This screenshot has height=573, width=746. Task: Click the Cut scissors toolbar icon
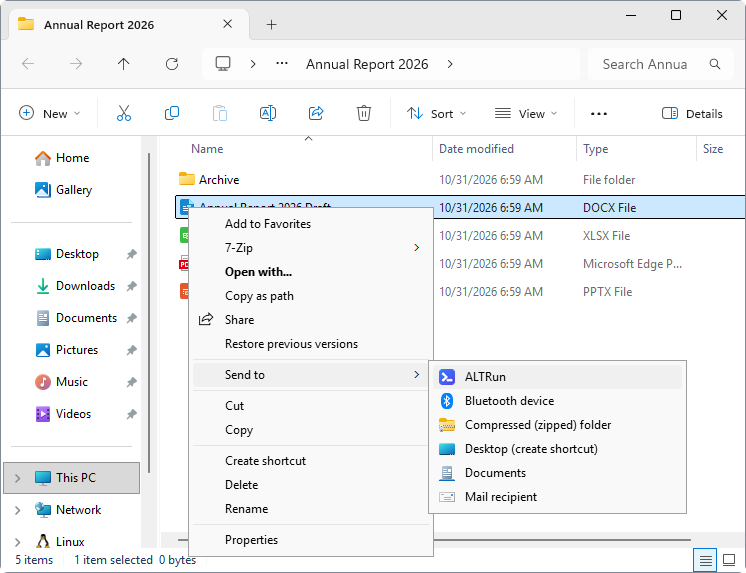[124, 113]
